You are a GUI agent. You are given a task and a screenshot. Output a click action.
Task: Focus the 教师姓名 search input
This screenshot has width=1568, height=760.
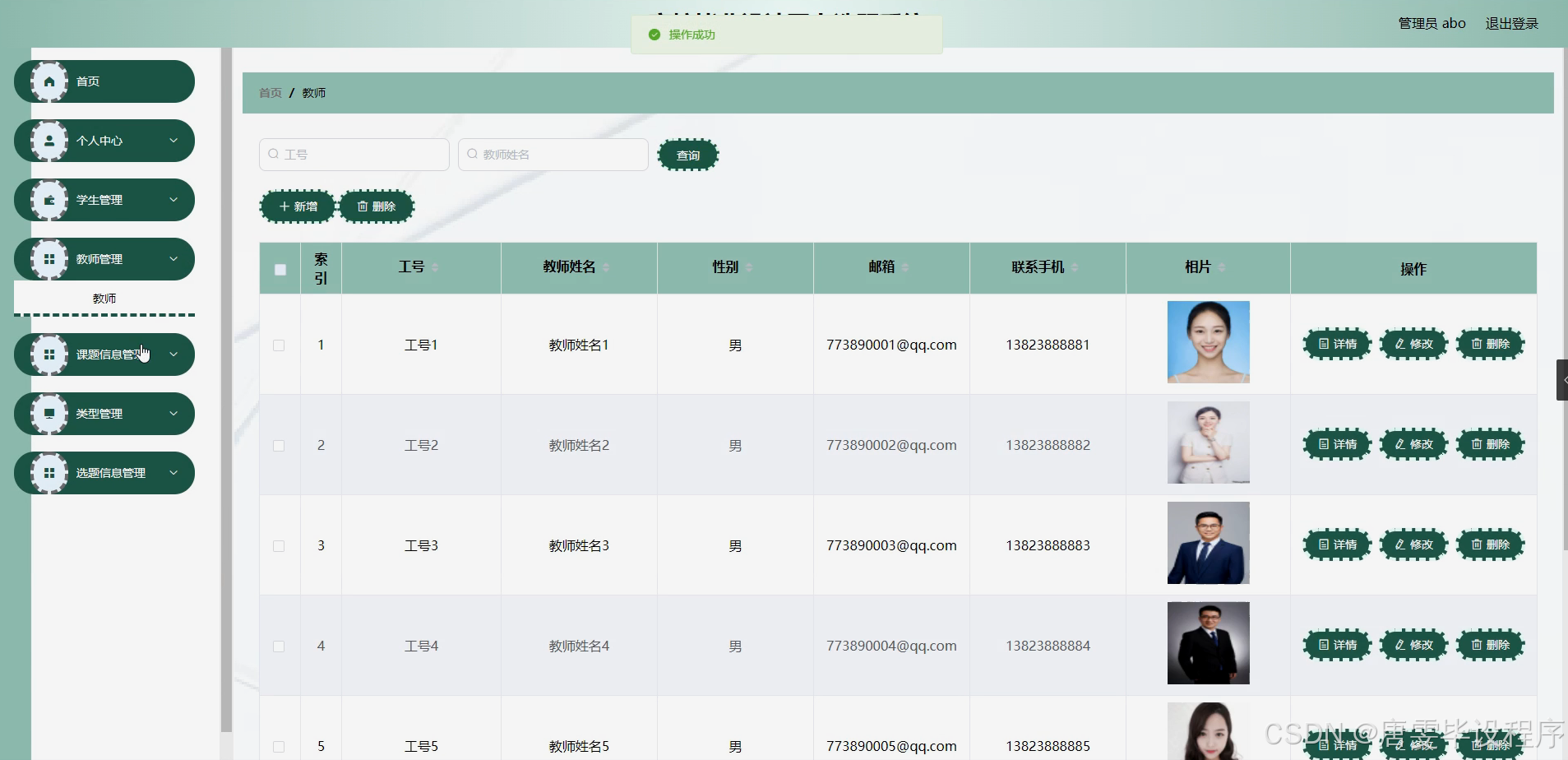click(553, 155)
